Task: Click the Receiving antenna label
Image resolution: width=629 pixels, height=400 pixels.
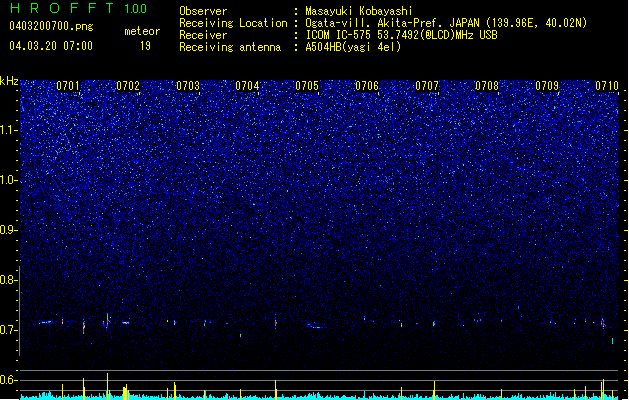Action: (230, 47)
